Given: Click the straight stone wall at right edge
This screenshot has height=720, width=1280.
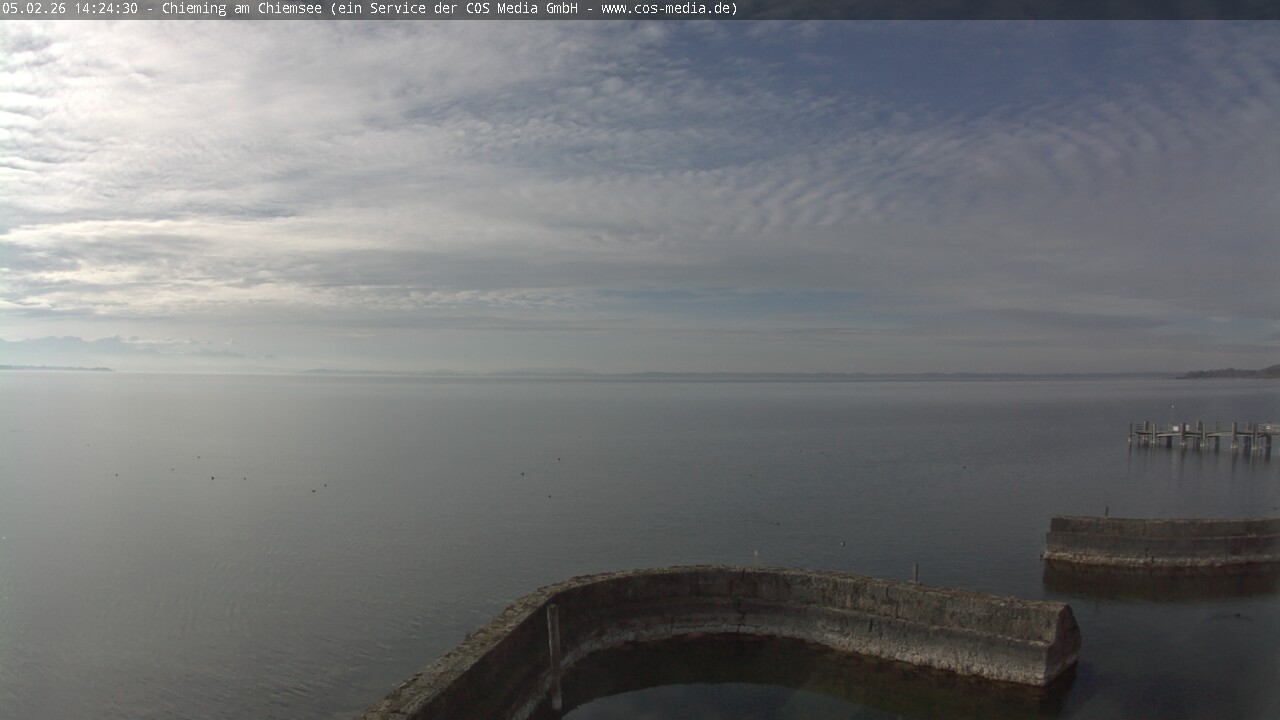Looking at the screenshot, I should click(1162, 541).
